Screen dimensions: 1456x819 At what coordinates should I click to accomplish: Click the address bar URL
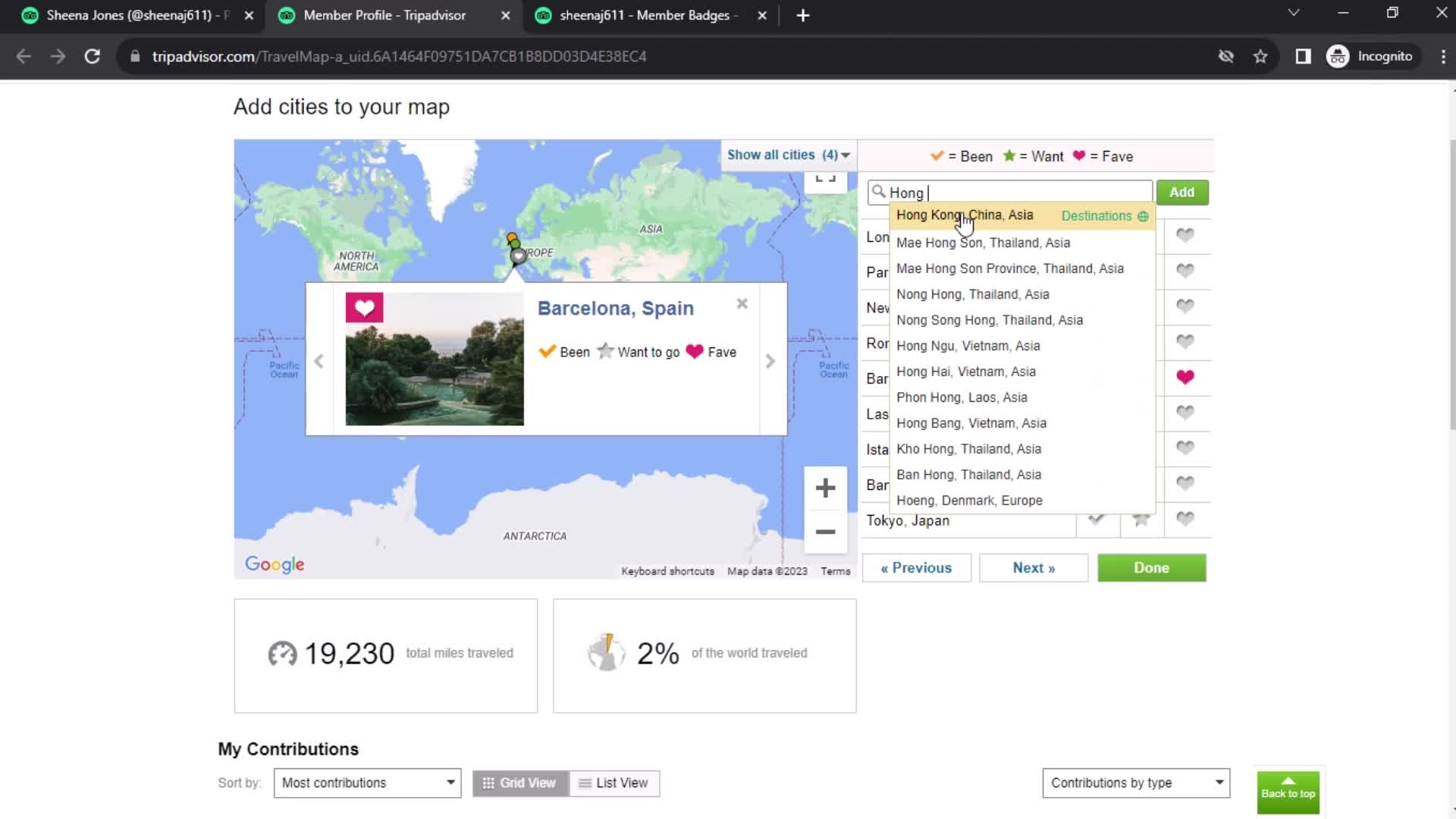click(399, 56)
